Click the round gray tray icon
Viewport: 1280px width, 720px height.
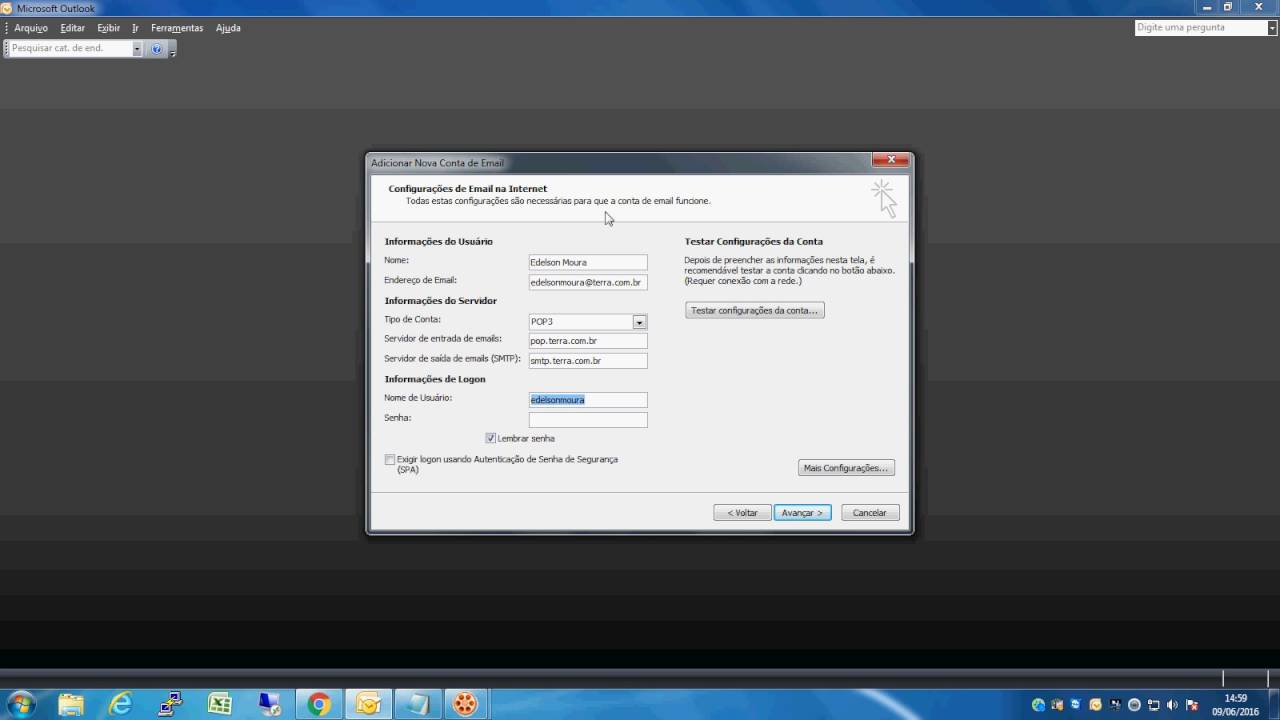coord(1134,705)
